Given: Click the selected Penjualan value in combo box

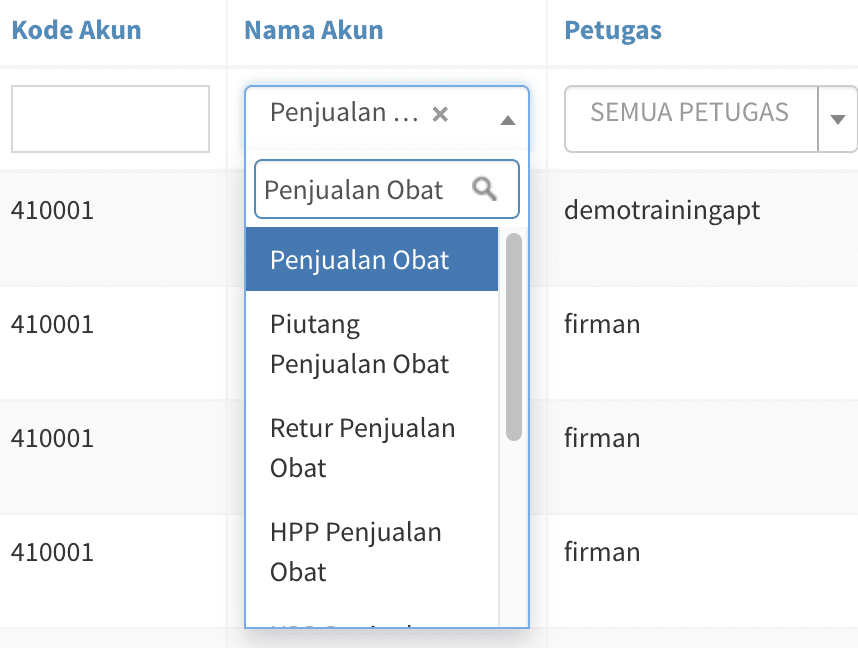Looking at the screenshot, I should [344, 113].
